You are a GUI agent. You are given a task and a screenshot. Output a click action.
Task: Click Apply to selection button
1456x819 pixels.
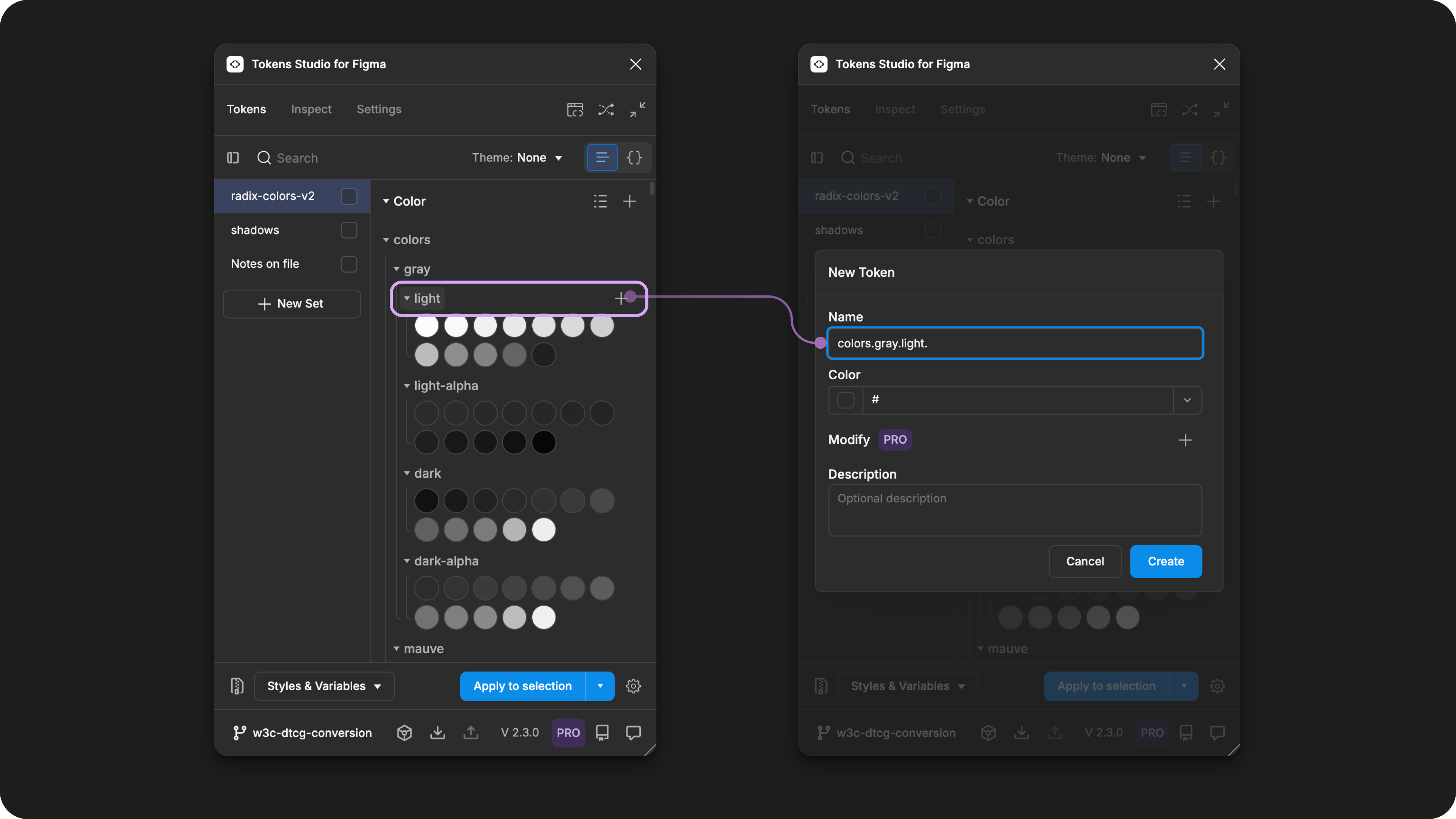point(522,686)
